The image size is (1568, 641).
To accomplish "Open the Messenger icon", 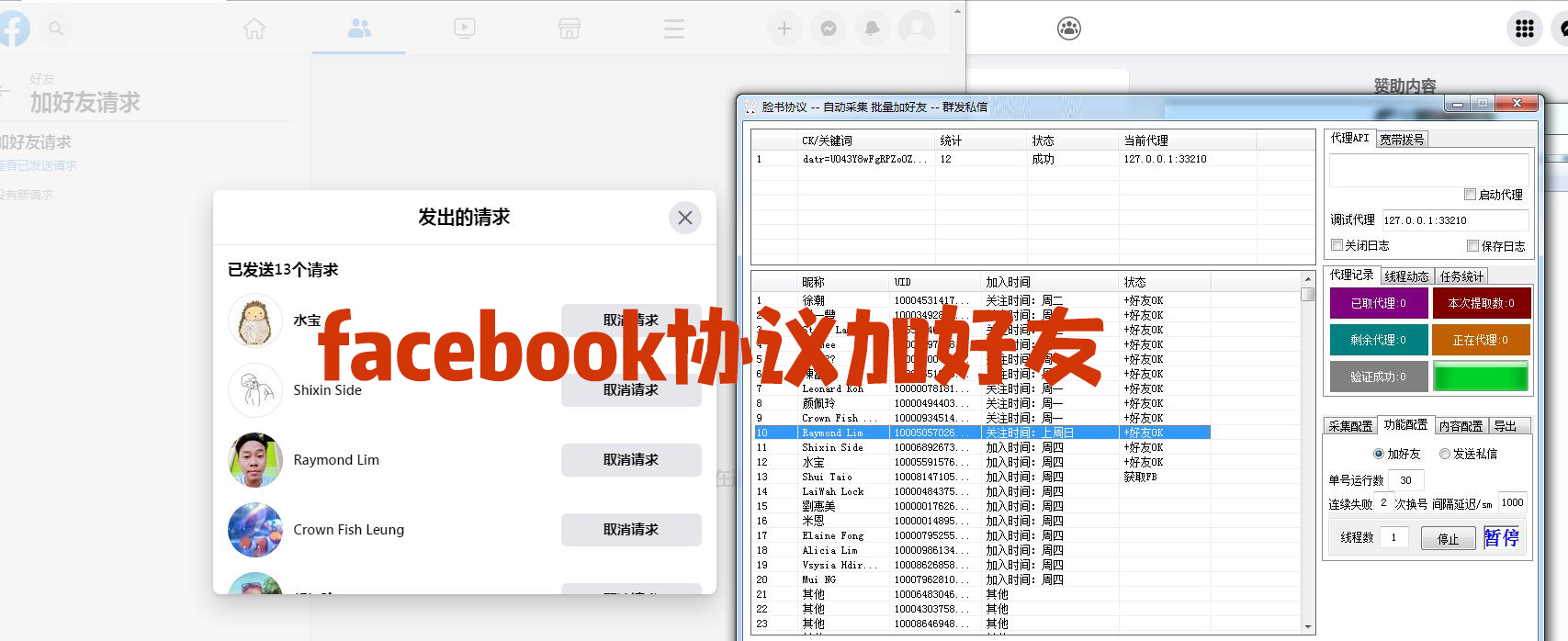I will click(x=829, y=28).
